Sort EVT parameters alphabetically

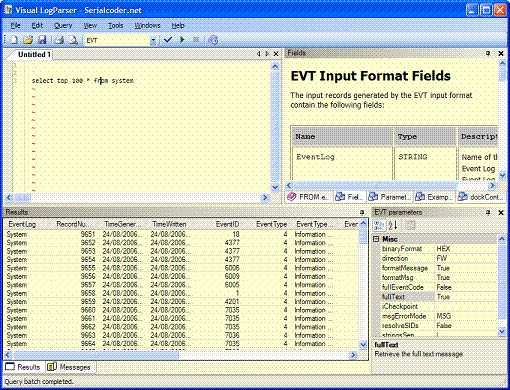pos(393,225)
